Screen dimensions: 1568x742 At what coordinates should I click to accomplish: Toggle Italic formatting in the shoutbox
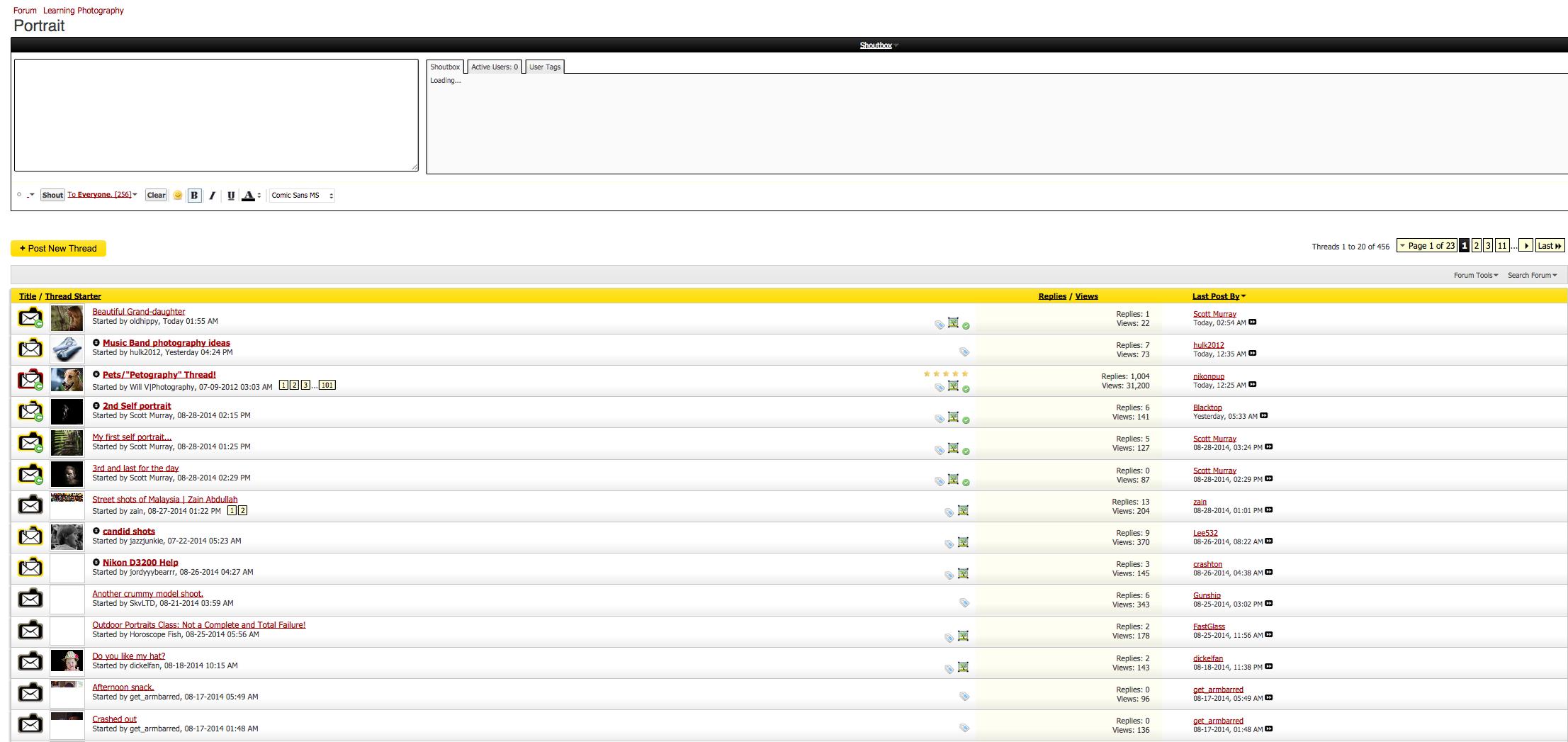click(x=212, y=196)
